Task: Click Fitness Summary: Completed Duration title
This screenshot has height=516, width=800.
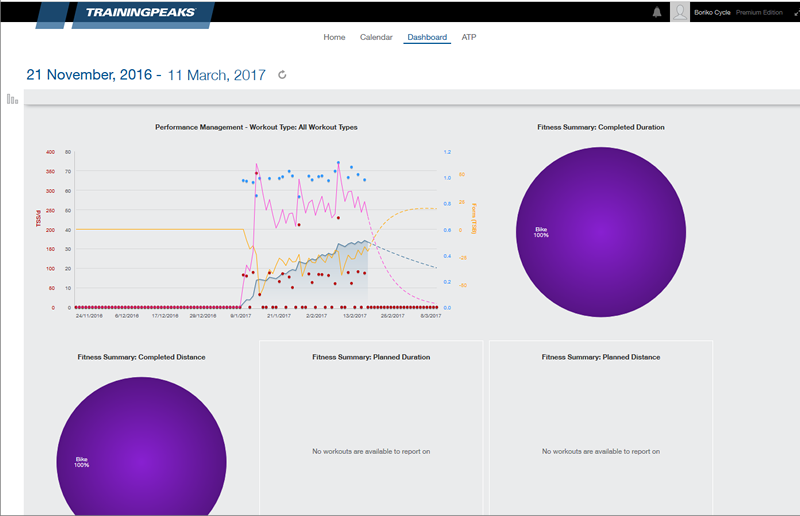Action: pos(601,127)
